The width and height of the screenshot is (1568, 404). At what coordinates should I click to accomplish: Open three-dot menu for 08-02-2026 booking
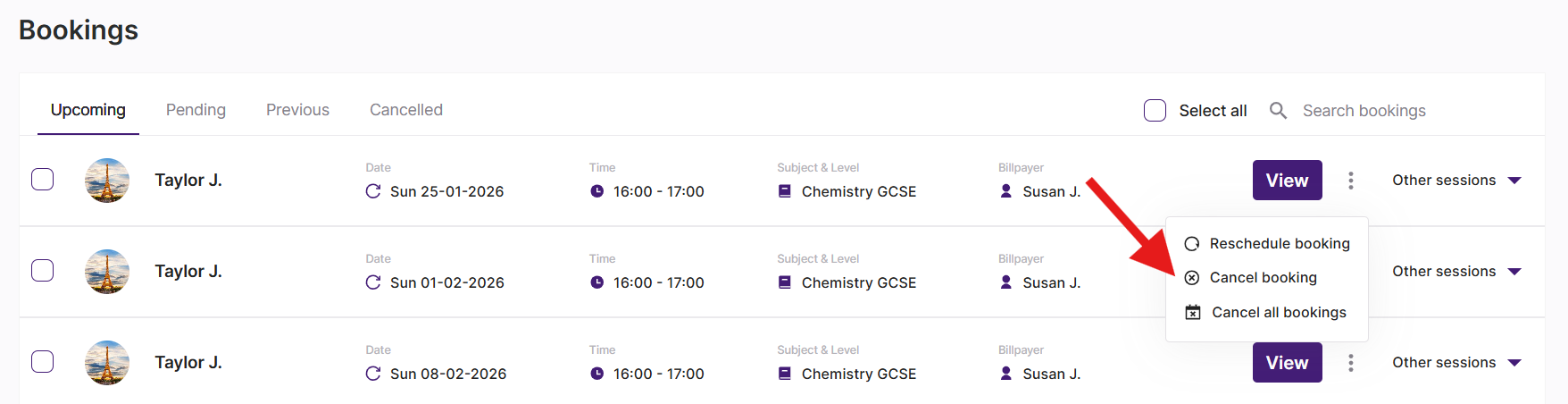pos(1350,363)
